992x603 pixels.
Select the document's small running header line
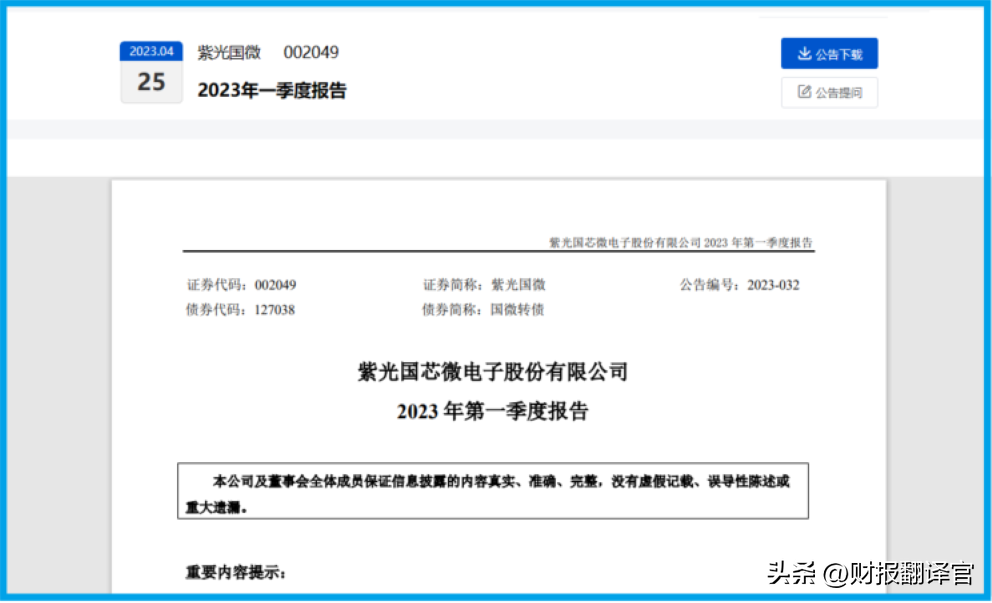coord(680,242)
